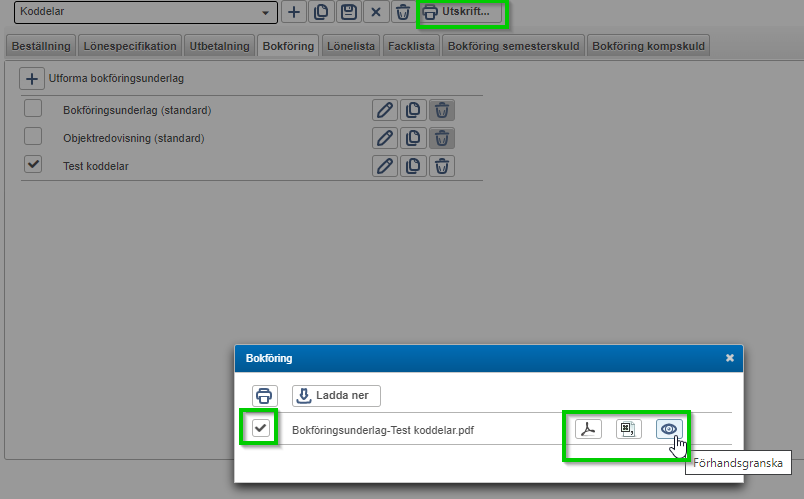Screen dimensions: 804x499
Task: Click the plus beside Utforma bokföringsunderlag
Action: (x=32, y=79)
